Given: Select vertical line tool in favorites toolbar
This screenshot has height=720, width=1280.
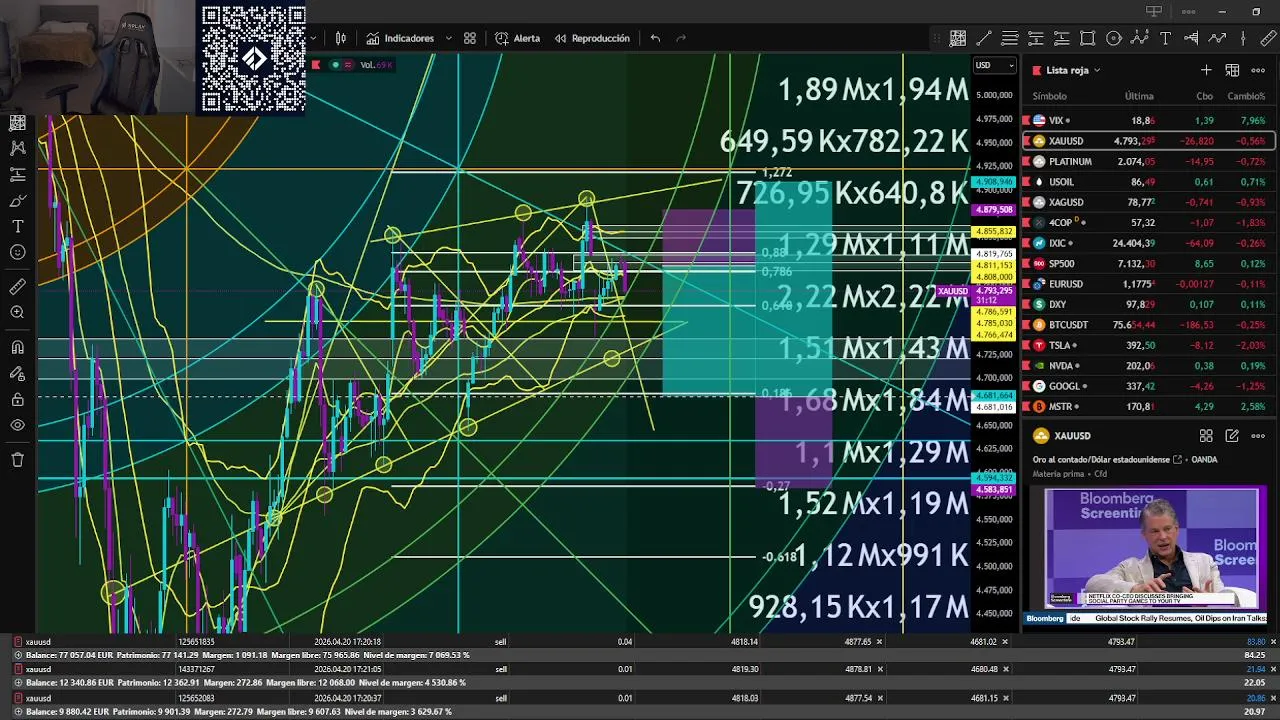Looking at the screenshot, I should (x=1244, y=38).
